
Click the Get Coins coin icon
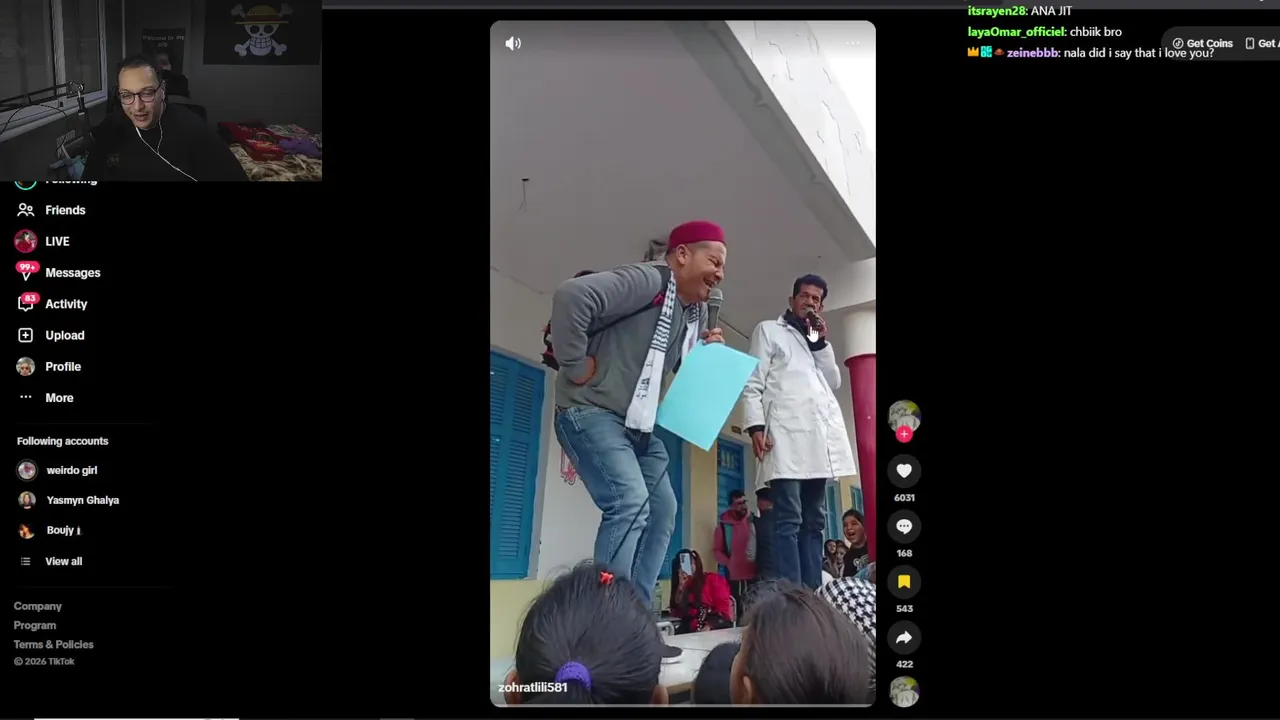[1178, 43]
